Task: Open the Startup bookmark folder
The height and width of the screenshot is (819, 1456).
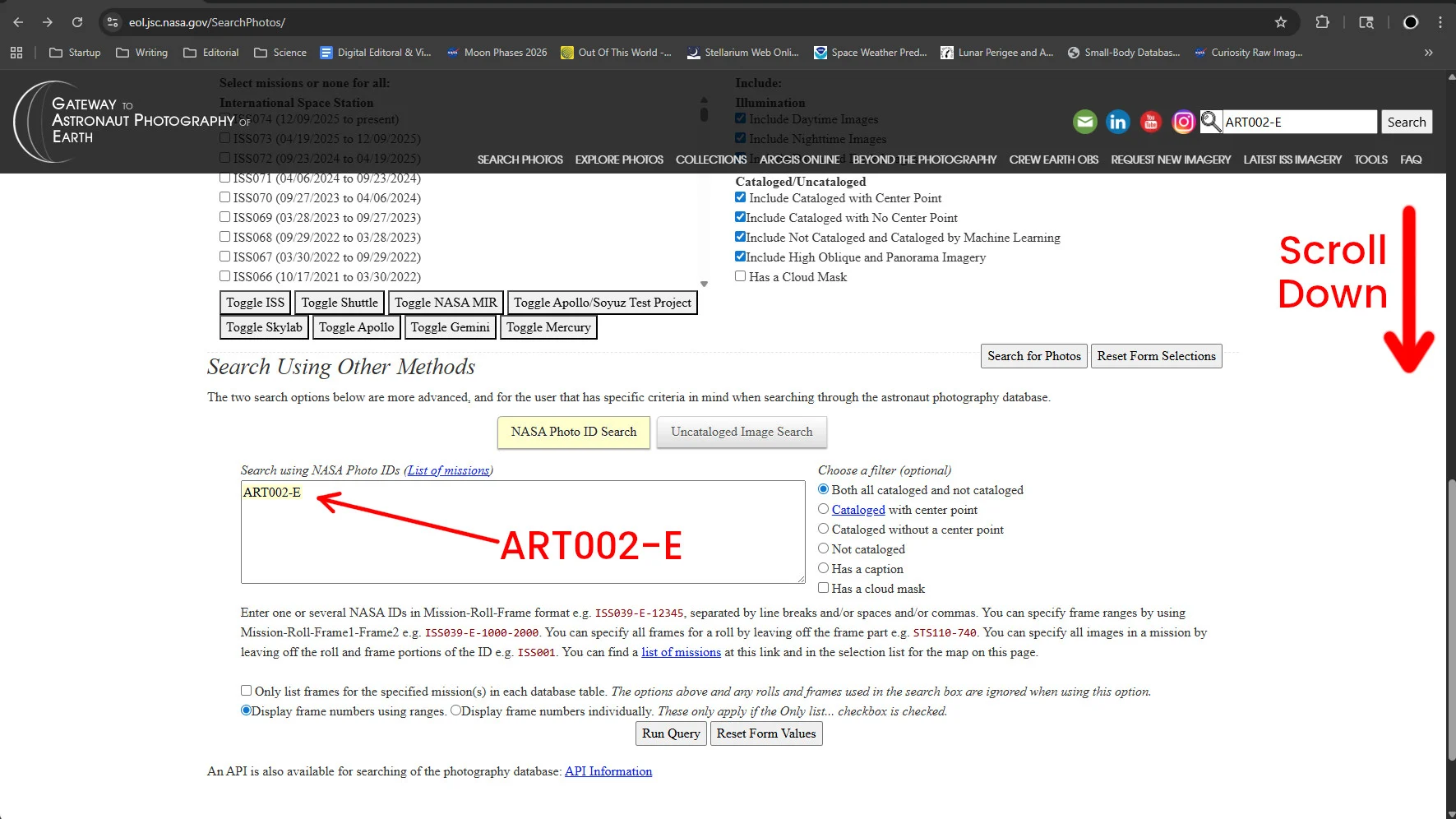Action: coord(75,53)
